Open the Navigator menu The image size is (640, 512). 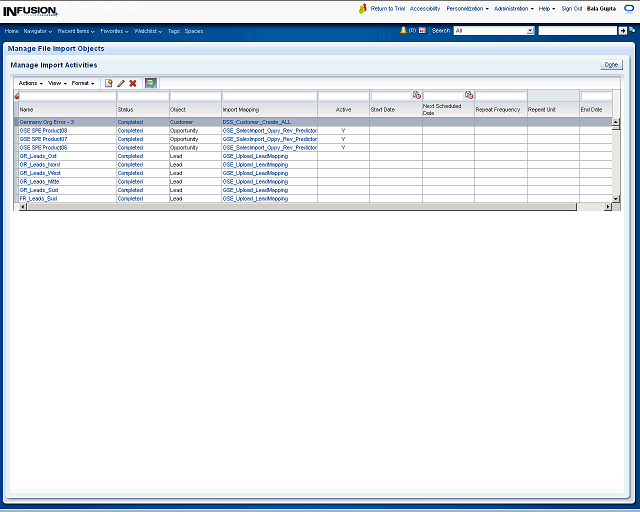pyautogui.click(x=38, y=31)
